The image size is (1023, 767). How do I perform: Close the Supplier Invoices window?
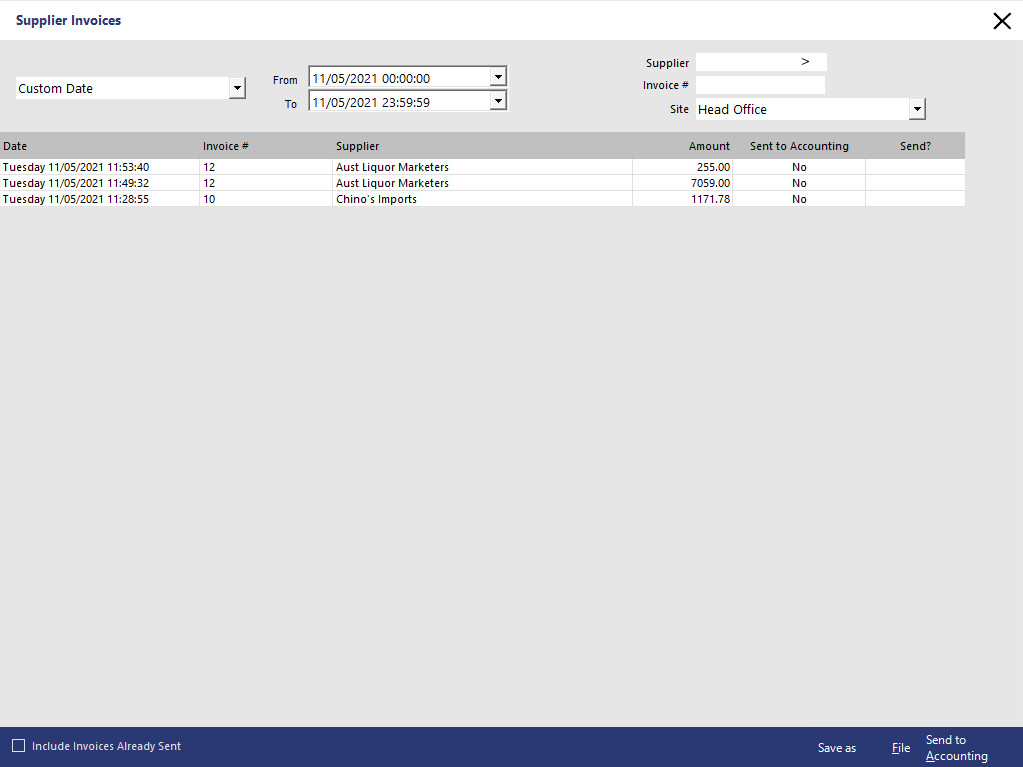[x=1001, y=20]
